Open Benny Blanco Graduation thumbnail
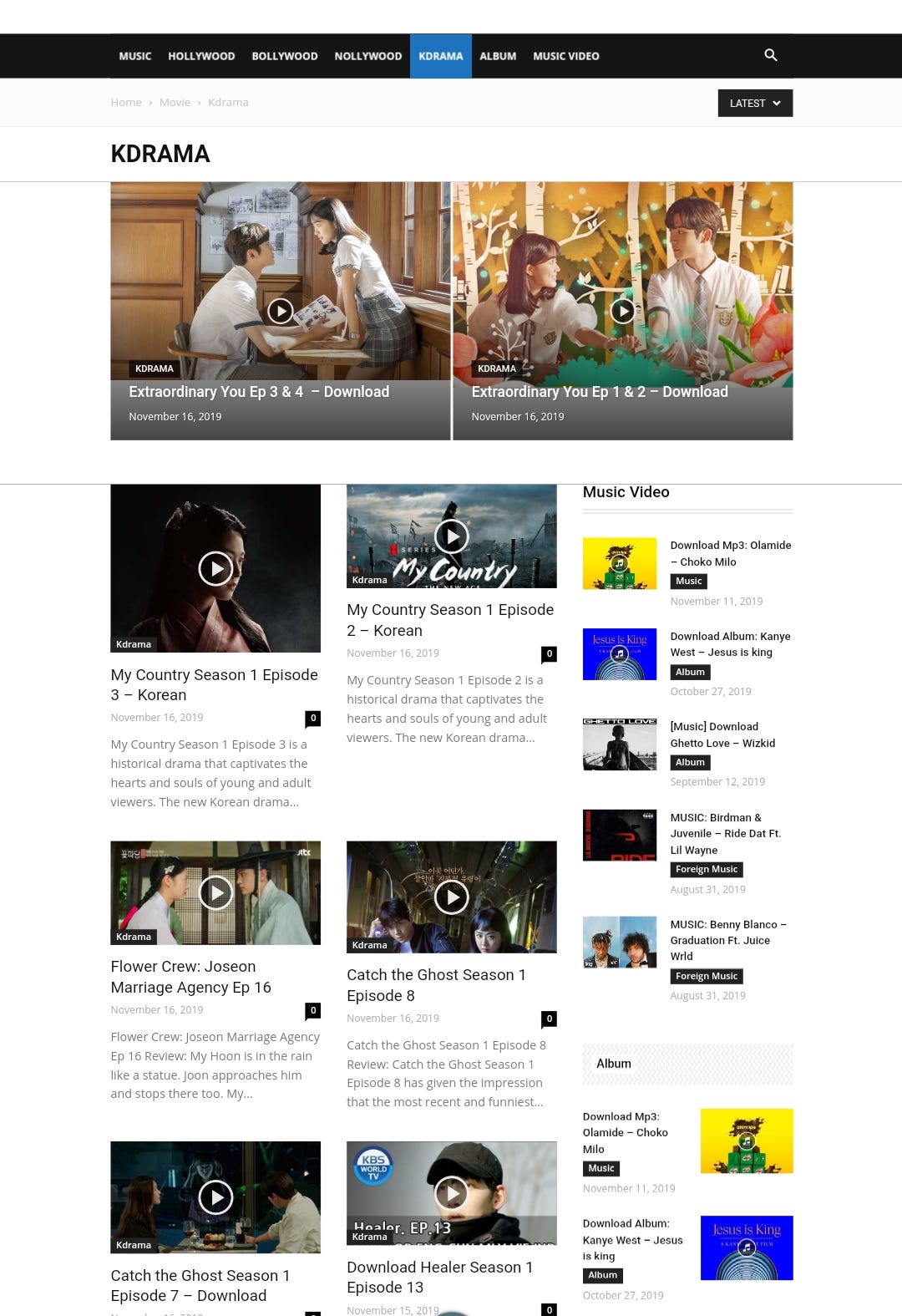The image size is (902, 1316). point(620,942)
